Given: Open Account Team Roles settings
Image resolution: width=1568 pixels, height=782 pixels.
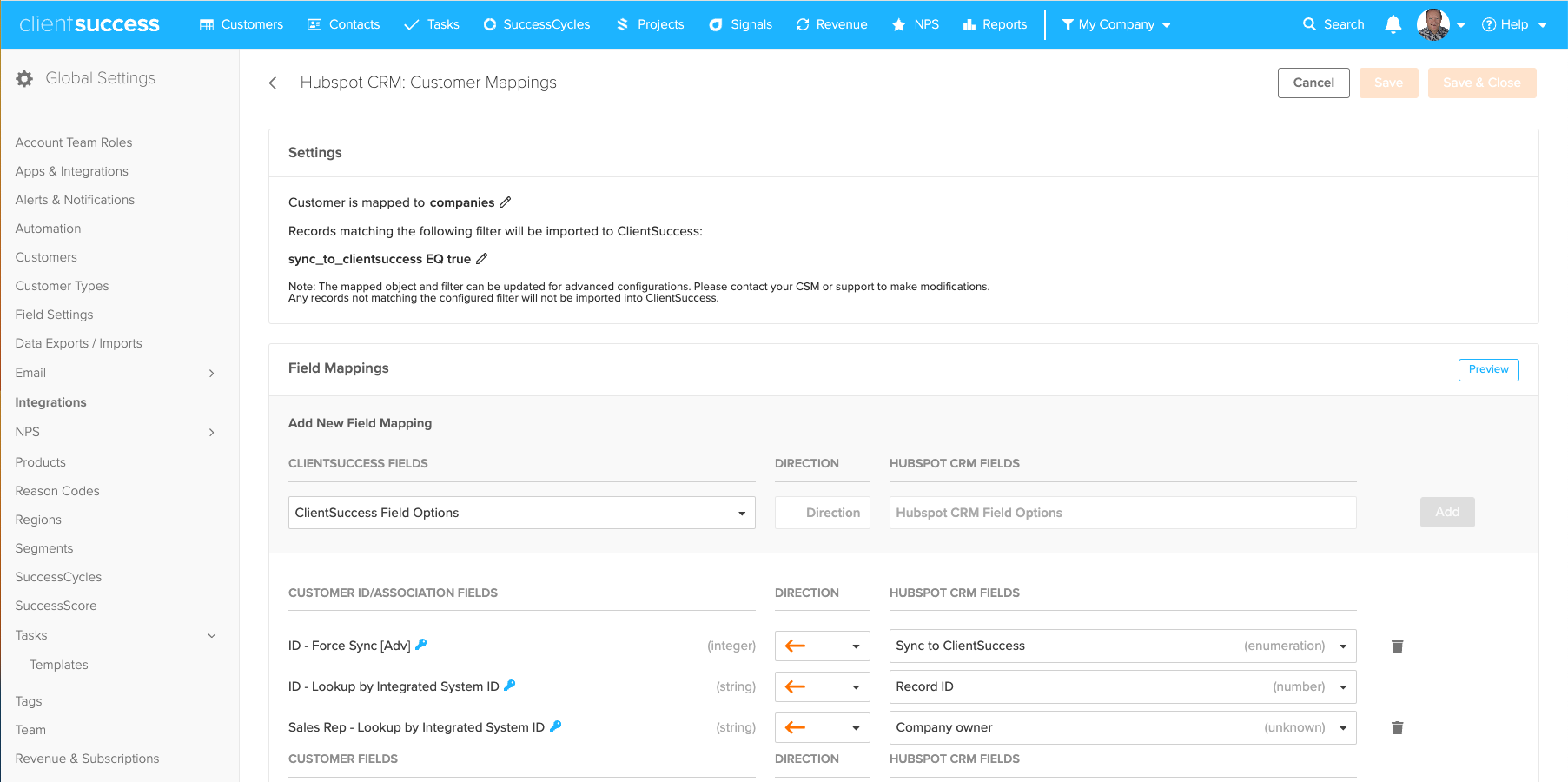Looking at the screenshot, I should pyautogui.click(x=74, y=142).
